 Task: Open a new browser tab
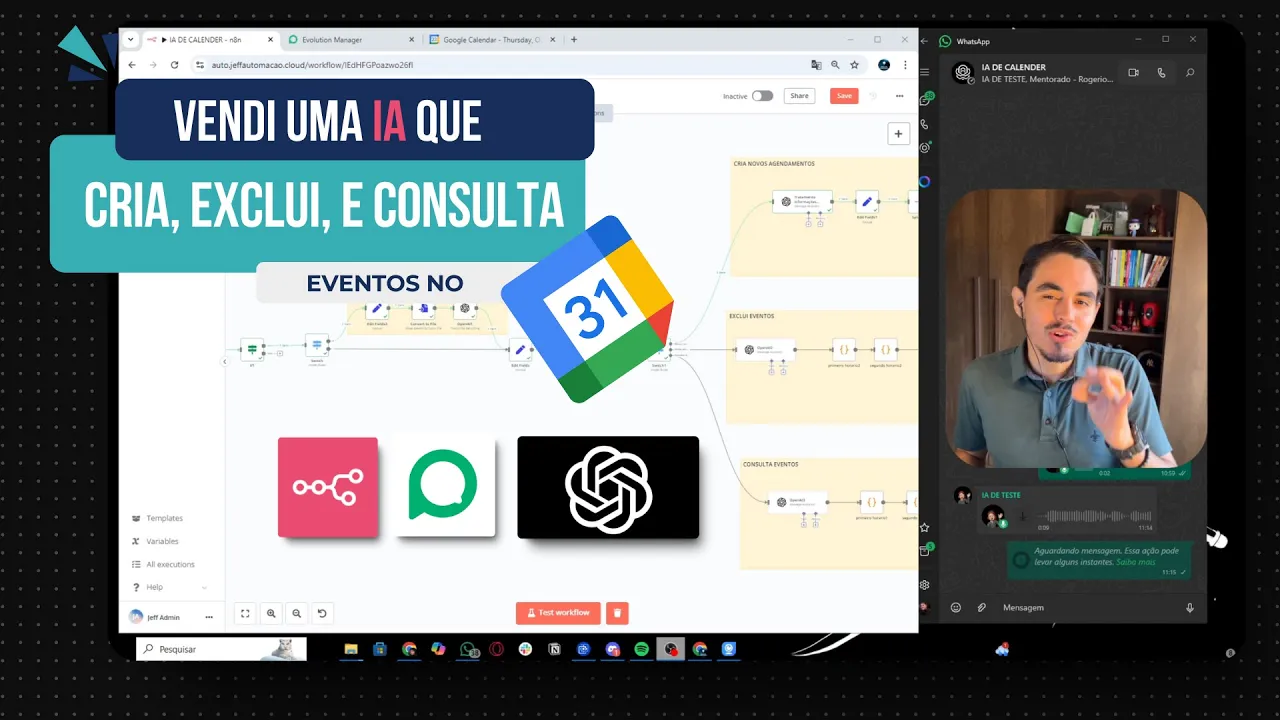point(574,40)
